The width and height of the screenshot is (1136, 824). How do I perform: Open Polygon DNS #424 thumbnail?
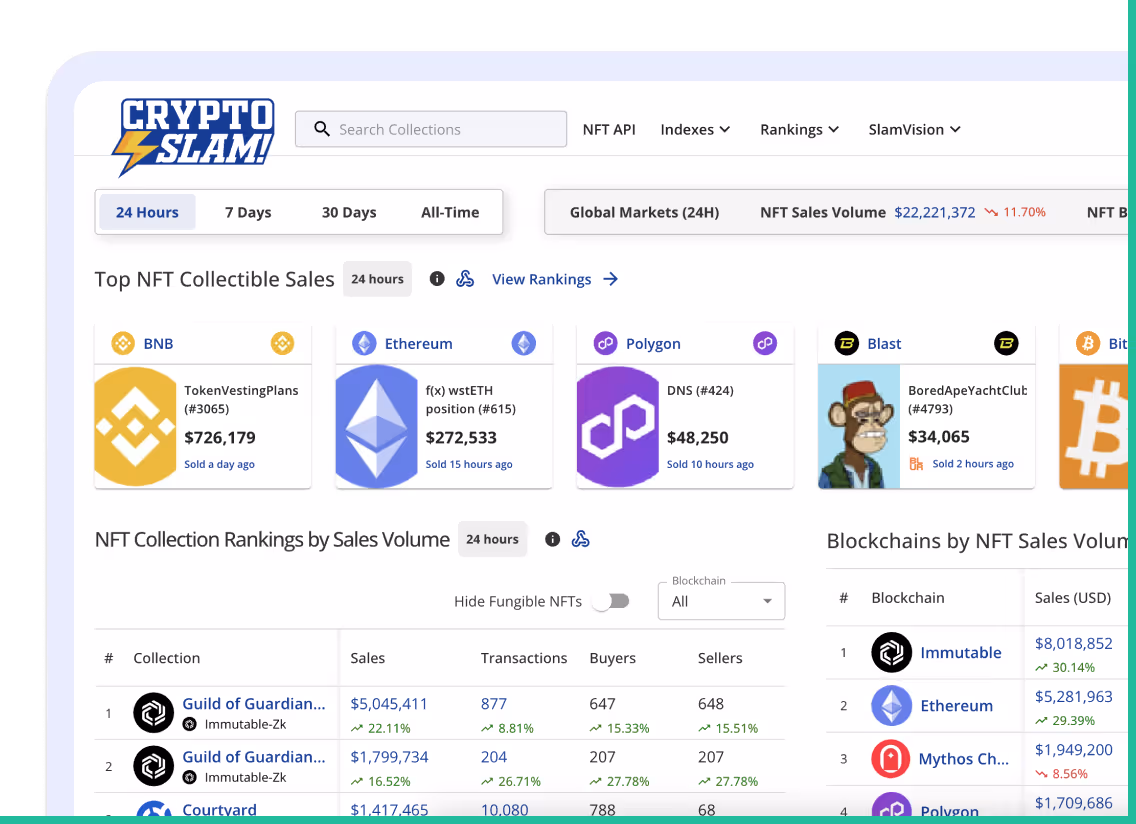click(618, 426)
